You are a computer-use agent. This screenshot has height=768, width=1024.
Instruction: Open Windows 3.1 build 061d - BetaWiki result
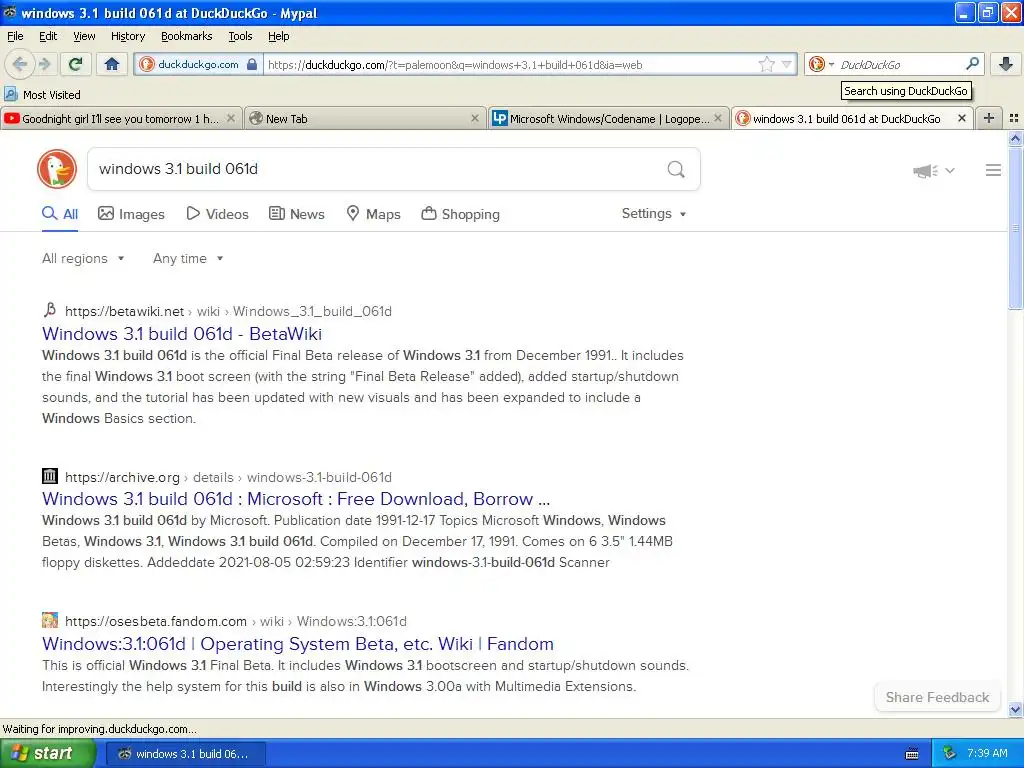tap(182, 334)
